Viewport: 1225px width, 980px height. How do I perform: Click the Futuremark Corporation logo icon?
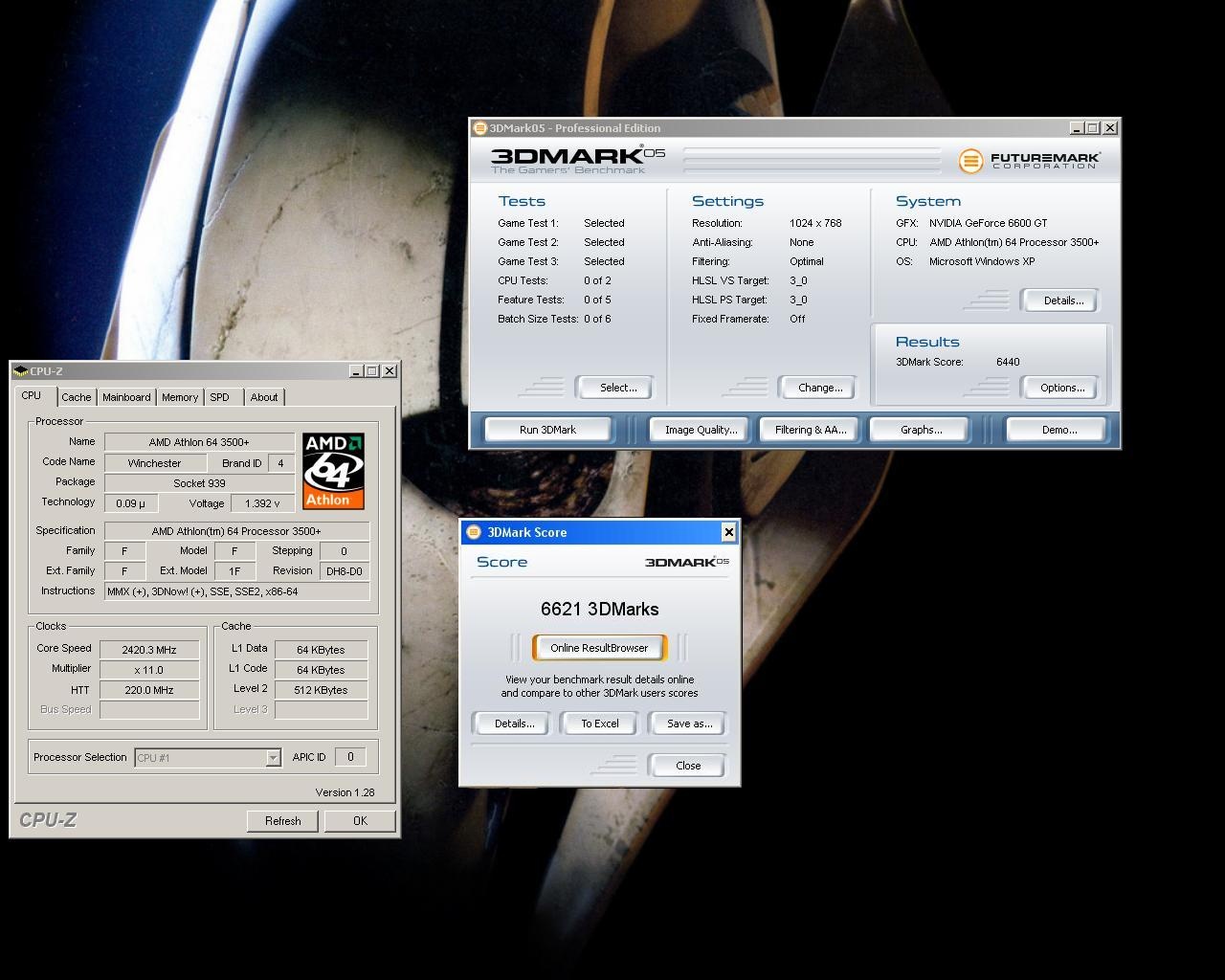[x=970, y=161]
